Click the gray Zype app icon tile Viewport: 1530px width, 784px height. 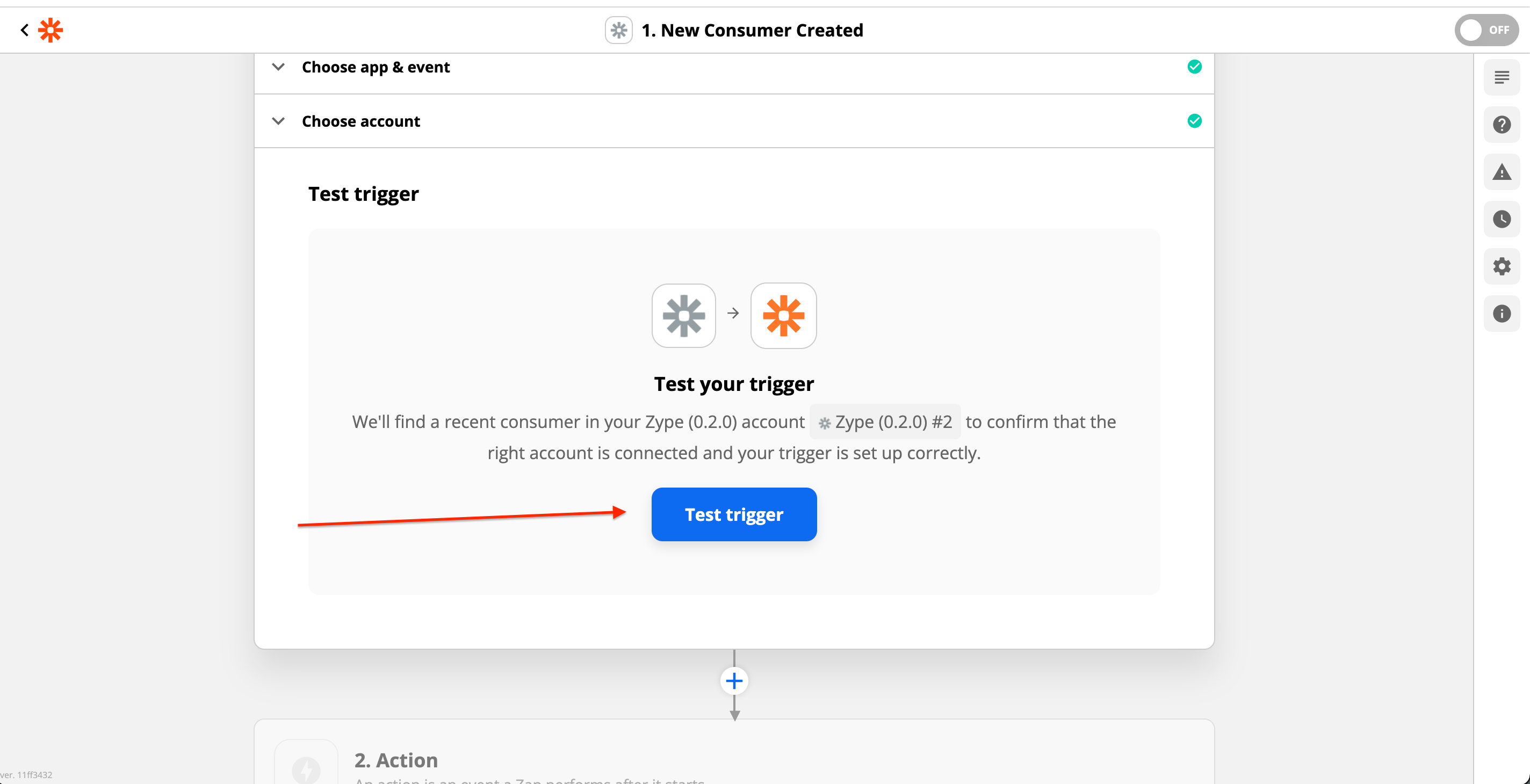pos(684,315)
